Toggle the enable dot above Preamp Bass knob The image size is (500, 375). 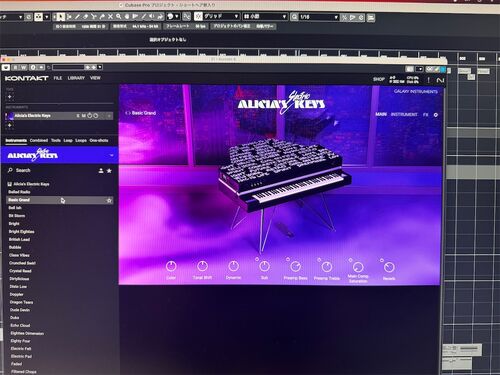point(288,259)
